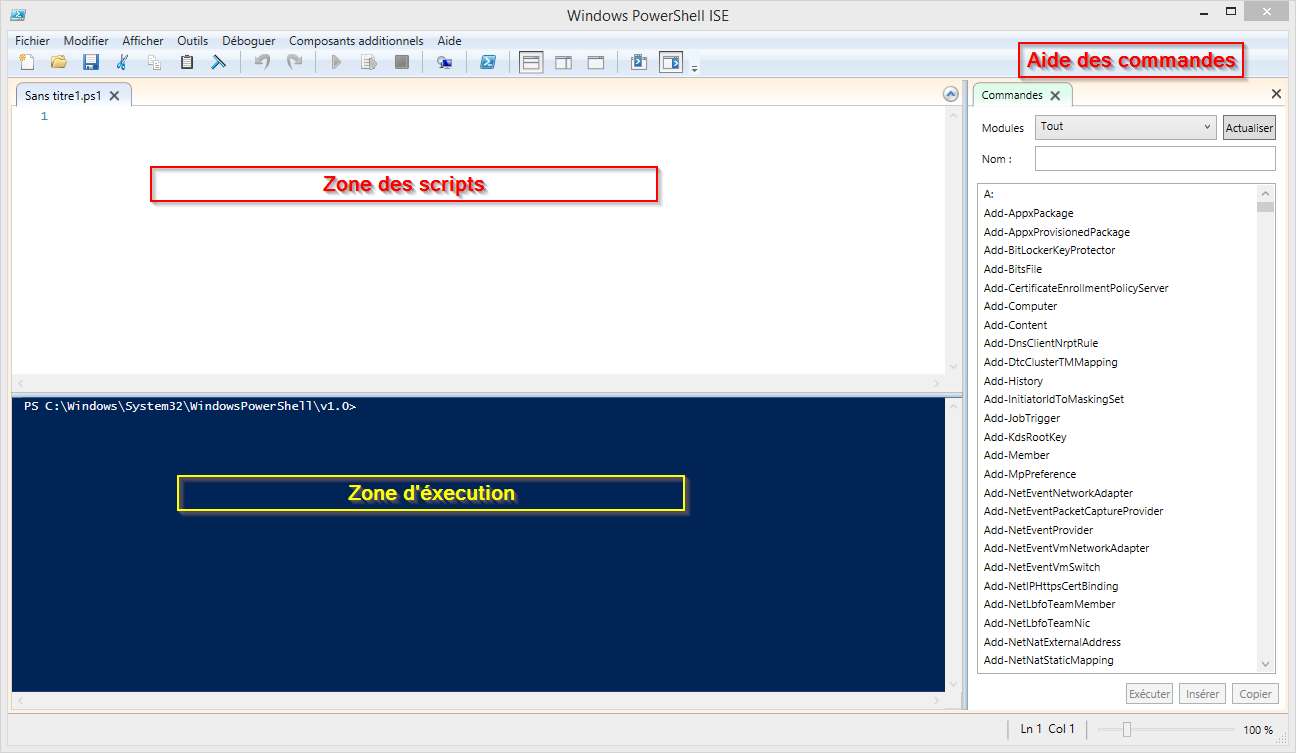Select Add-Content command
The width and height of the screenshot is (1296, 753).
pos(1015,325)
